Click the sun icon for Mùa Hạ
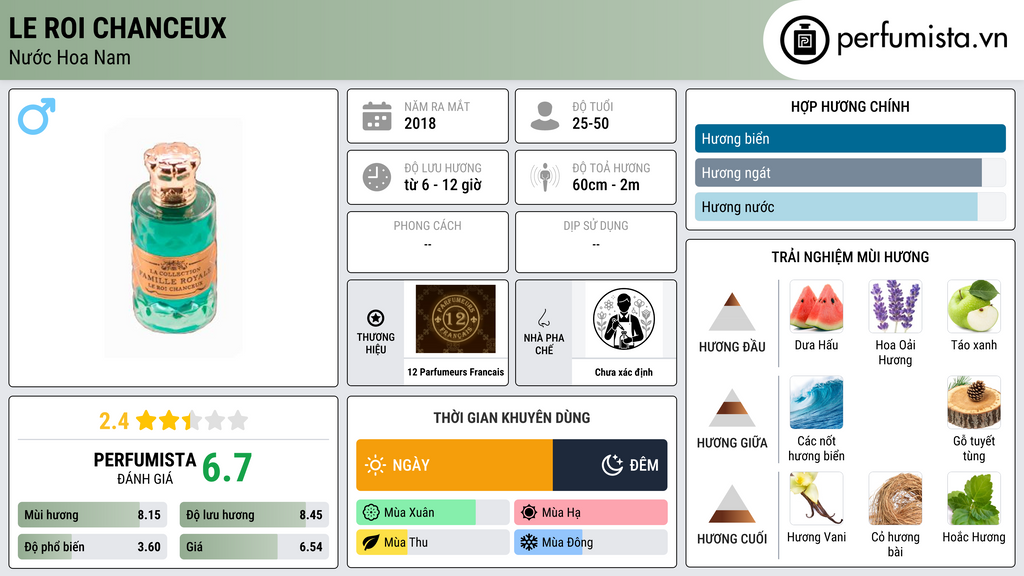Viewport: 1024px width, 576px height. tap(529, 512)
